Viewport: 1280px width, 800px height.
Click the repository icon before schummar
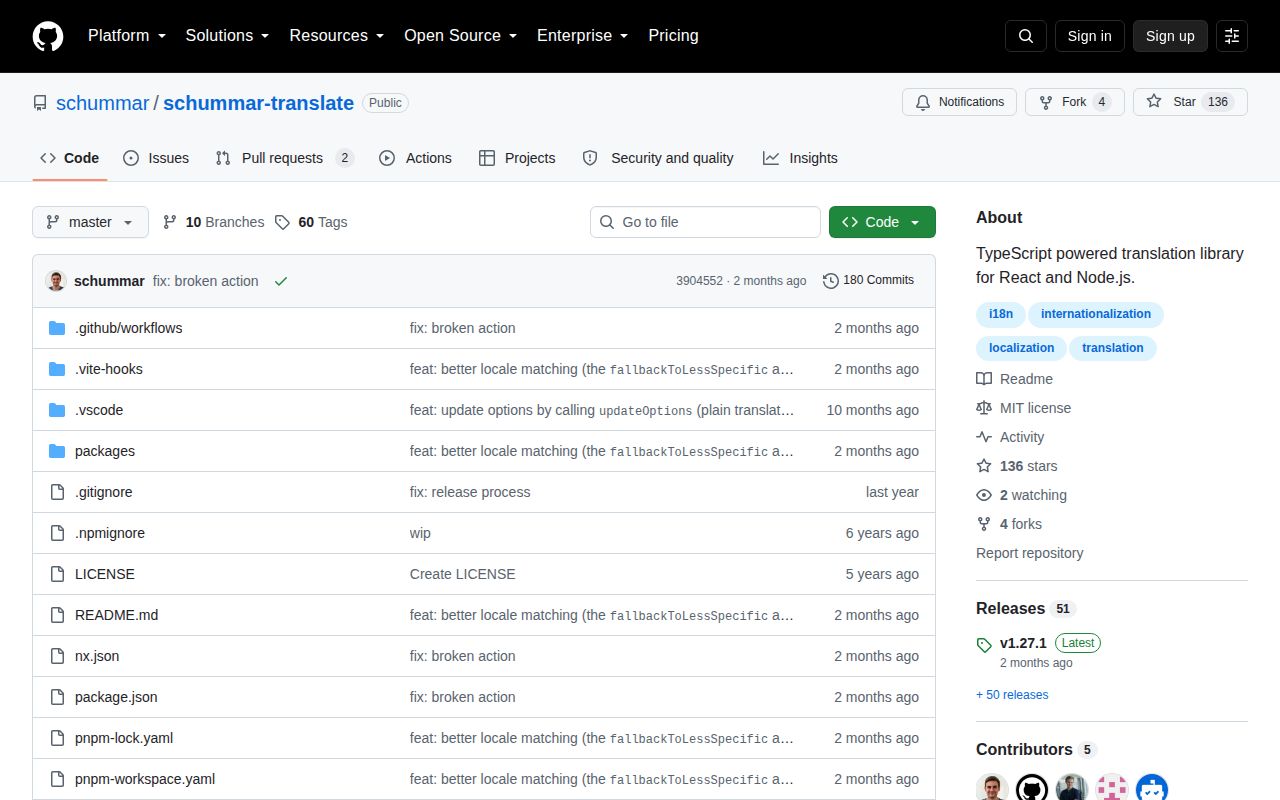[40, 103]
